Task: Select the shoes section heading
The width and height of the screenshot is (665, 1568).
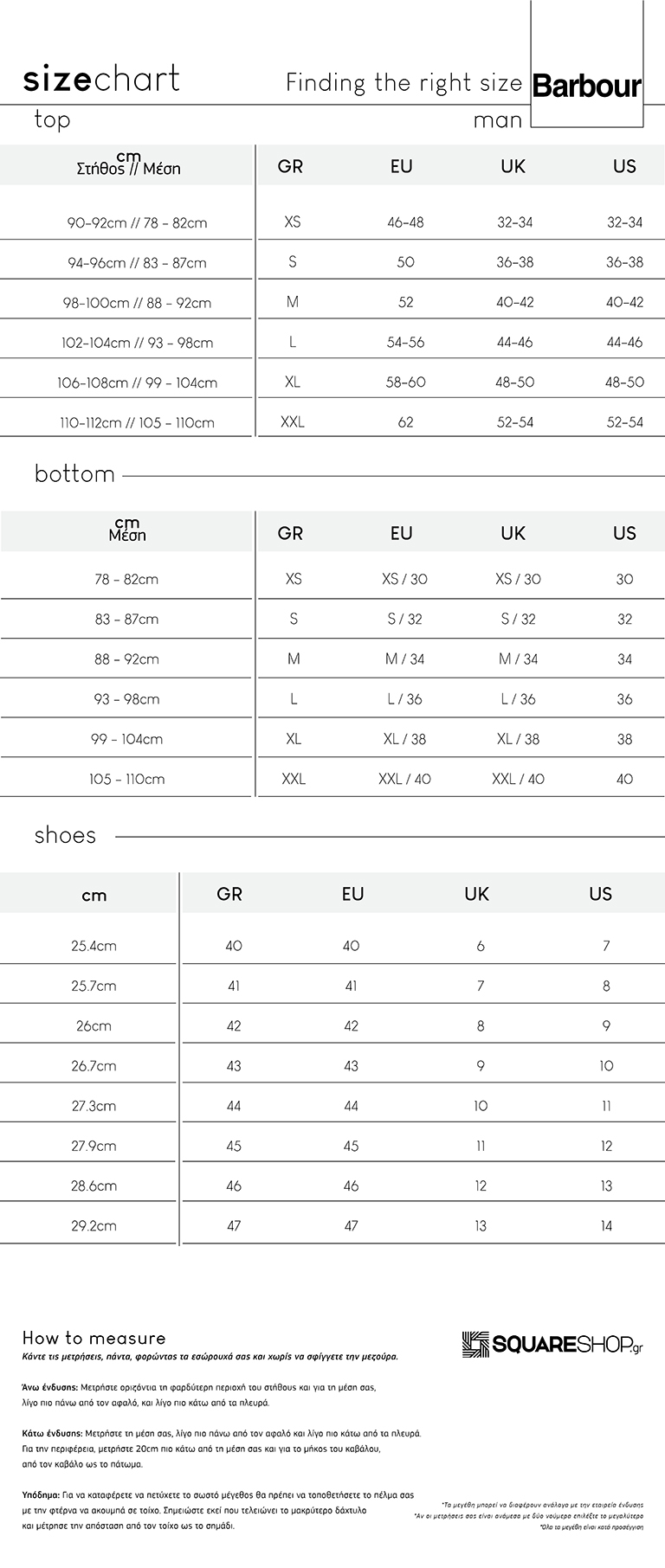Action: click(x=65, y=835)
